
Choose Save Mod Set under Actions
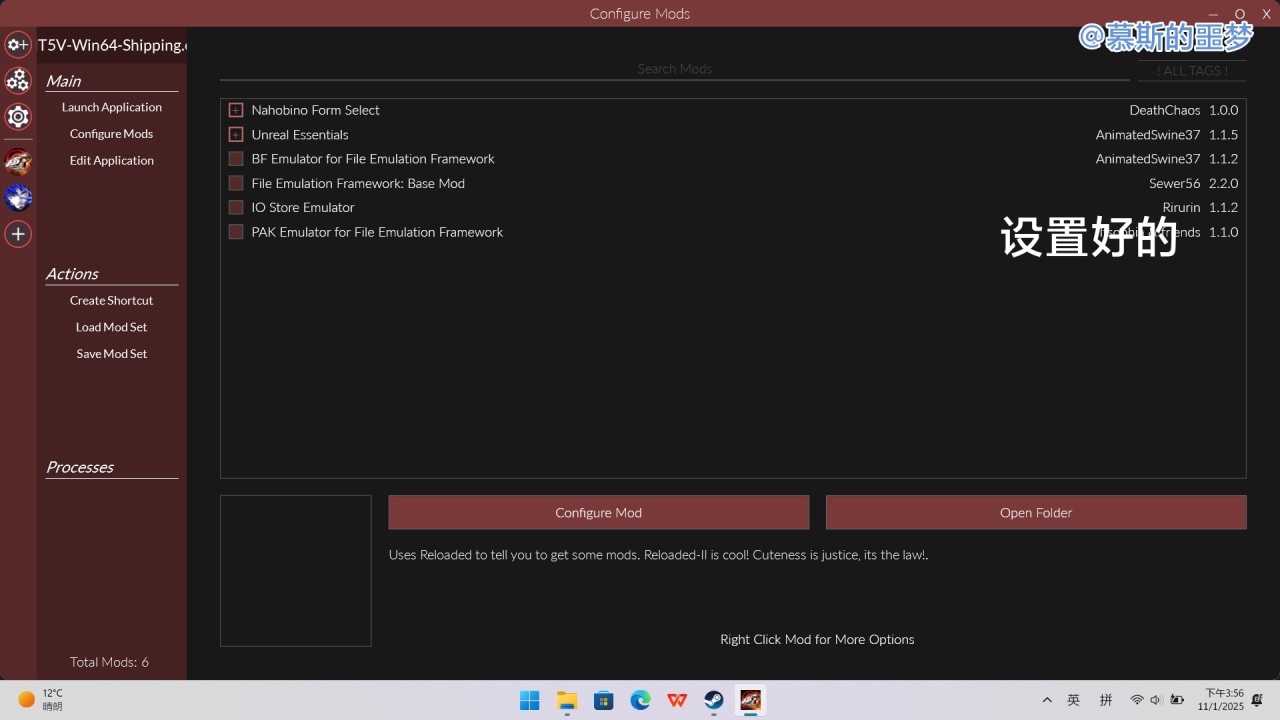click(112, 354)
